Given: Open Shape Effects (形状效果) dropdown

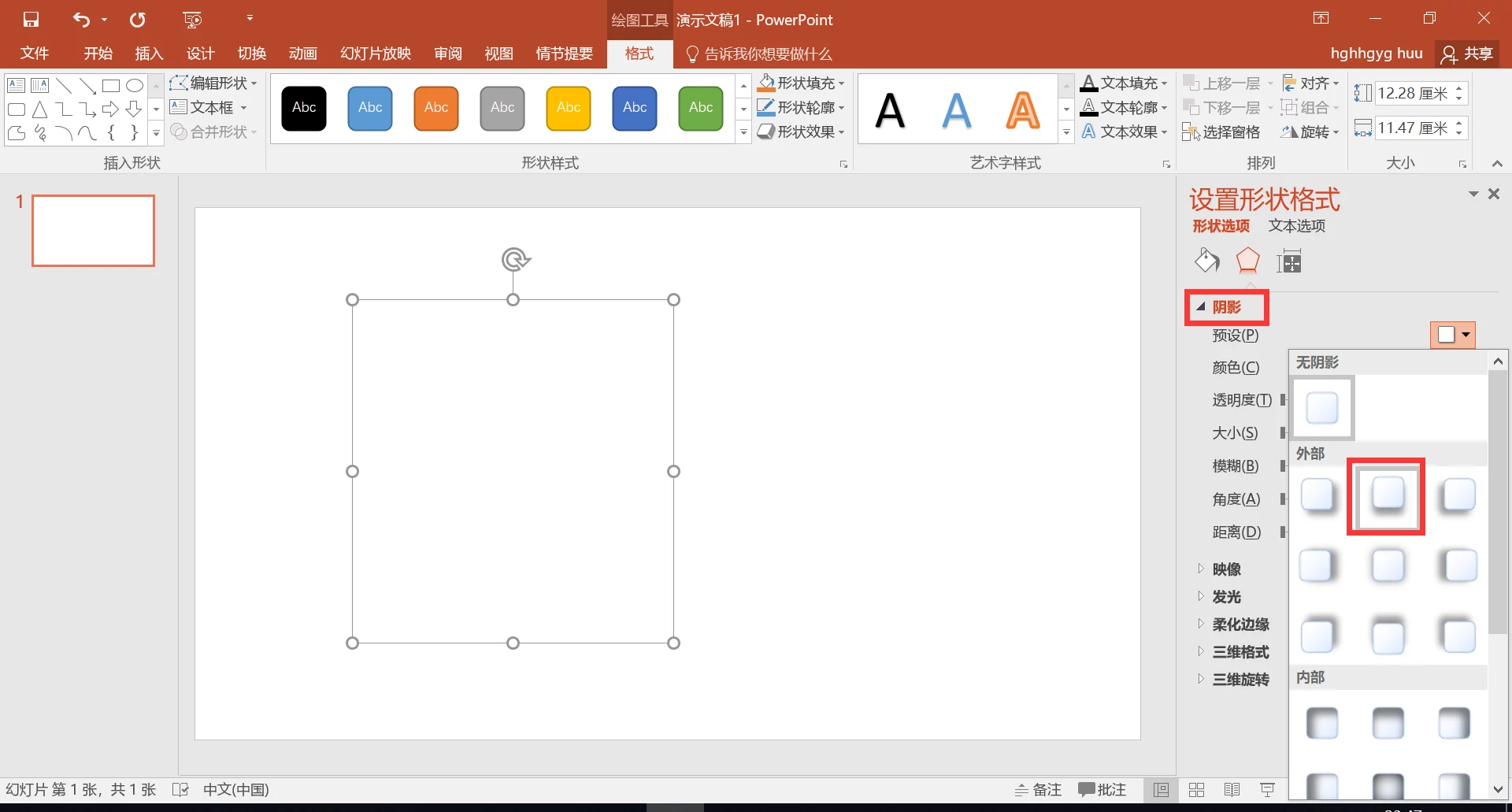Looking at the screenshot, I should tap(801, 132).
